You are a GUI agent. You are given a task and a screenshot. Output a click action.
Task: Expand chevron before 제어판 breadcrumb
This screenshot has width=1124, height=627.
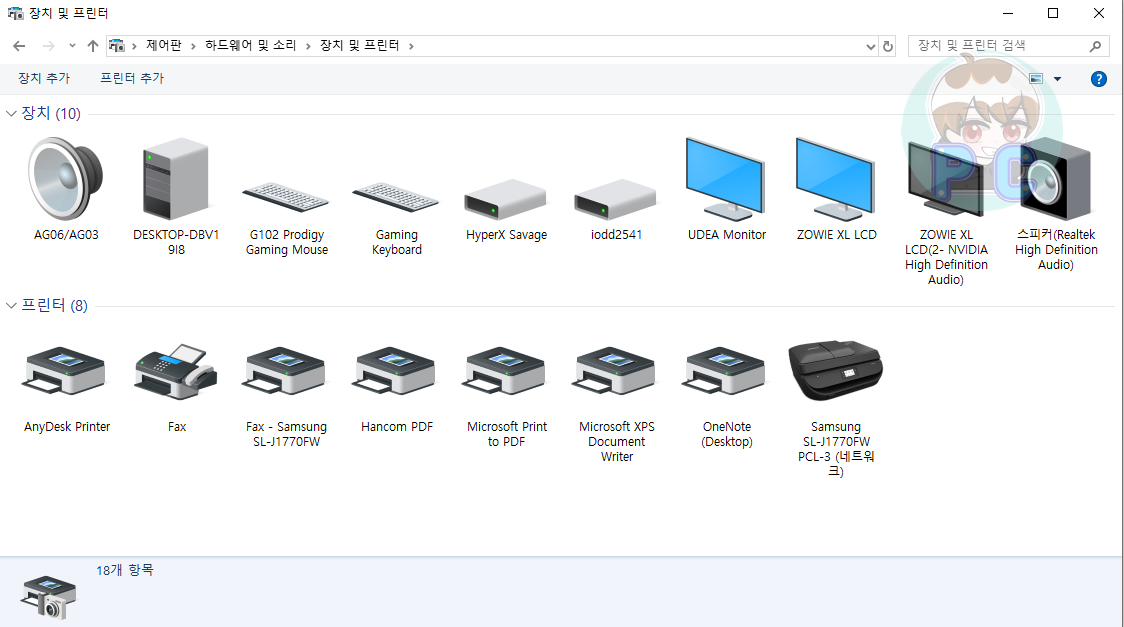click(134, 46)
